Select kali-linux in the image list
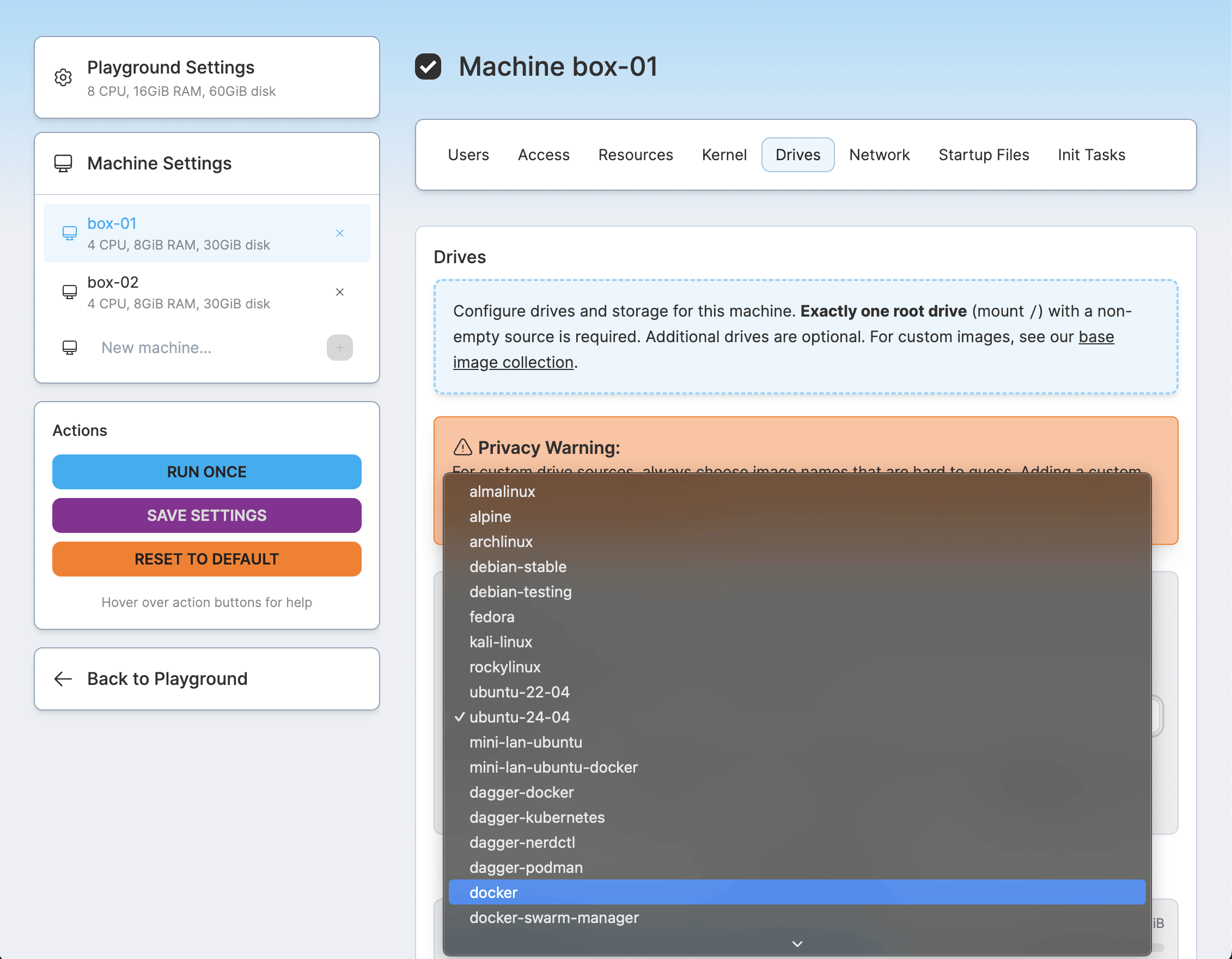Screen dimensions: 1232x959 [x=796, y=642]
